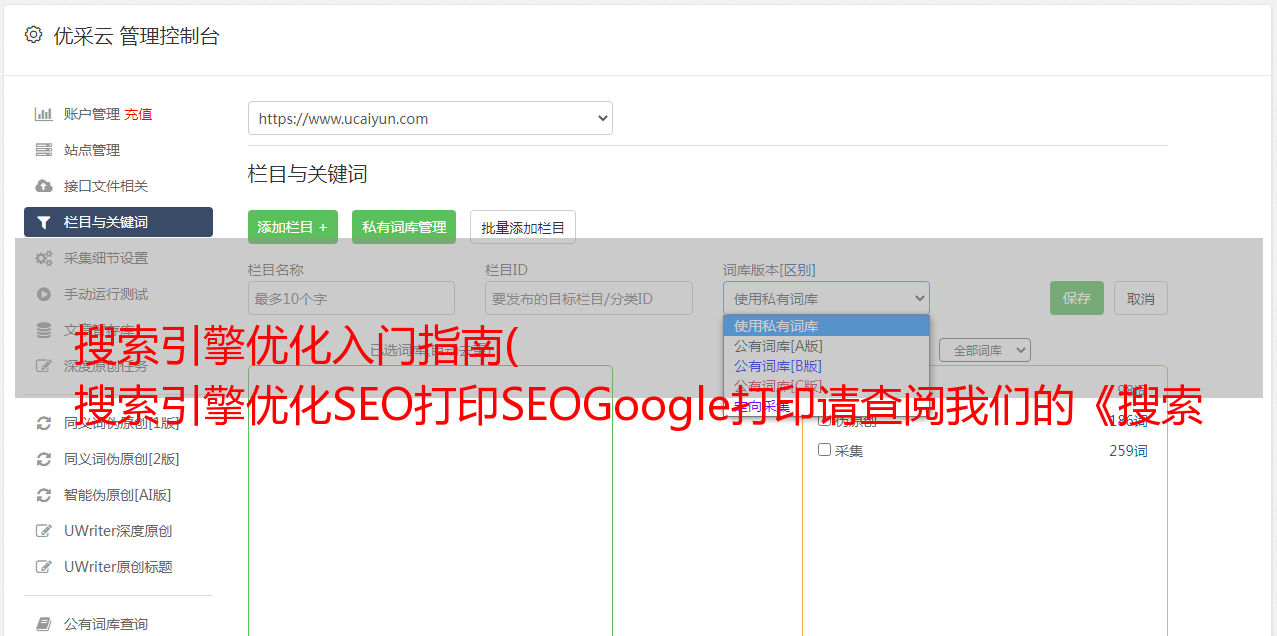
Task: Click the gears icon for 采集细节设置
Action: click(44, 258)
